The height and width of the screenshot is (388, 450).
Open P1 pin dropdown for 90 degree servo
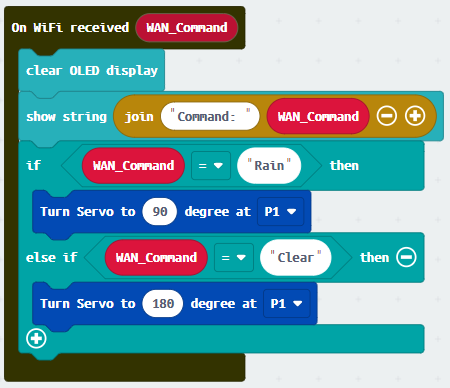[280, 212]
